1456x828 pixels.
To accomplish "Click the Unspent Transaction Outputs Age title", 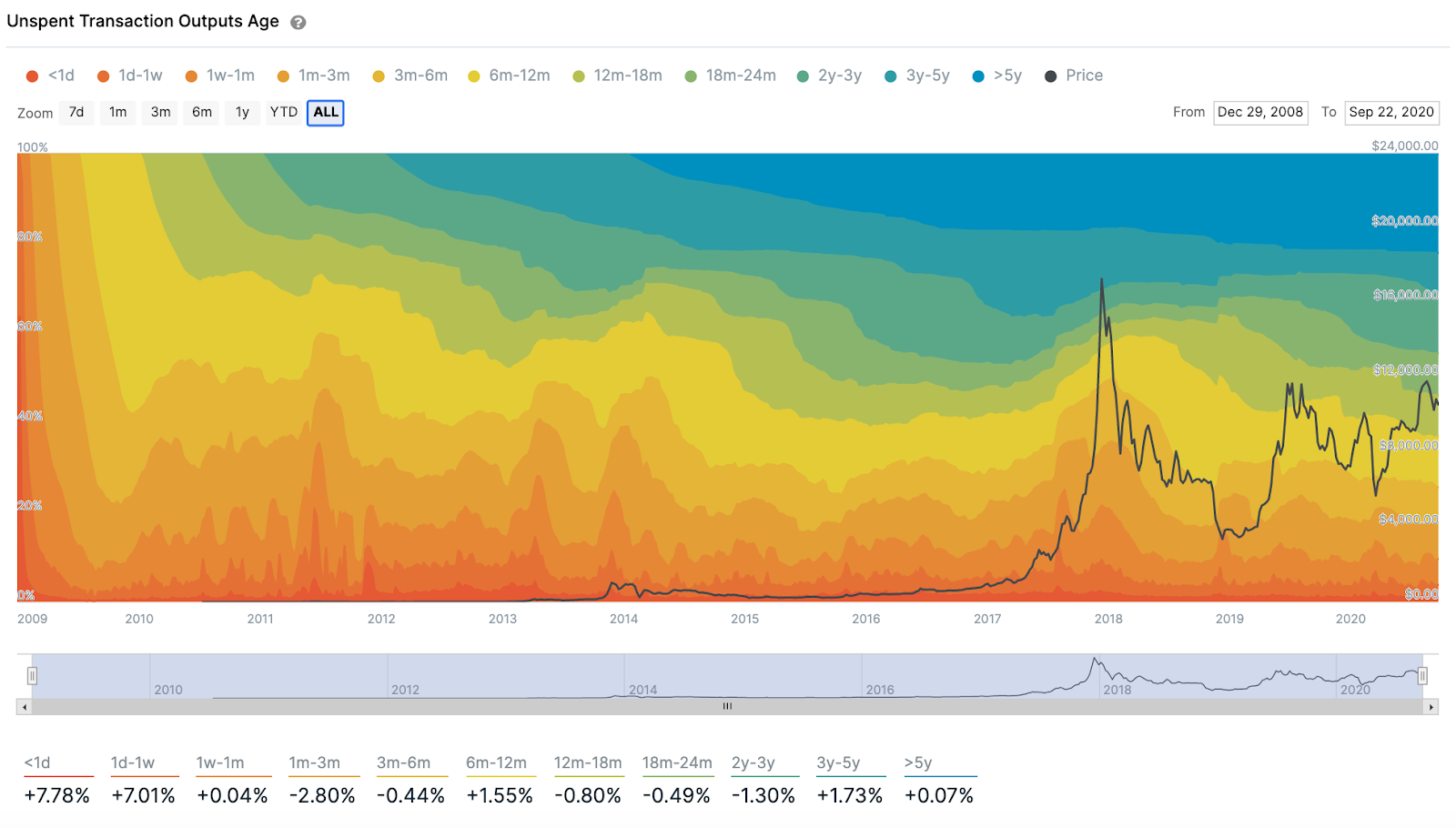I will click(143, 21).
